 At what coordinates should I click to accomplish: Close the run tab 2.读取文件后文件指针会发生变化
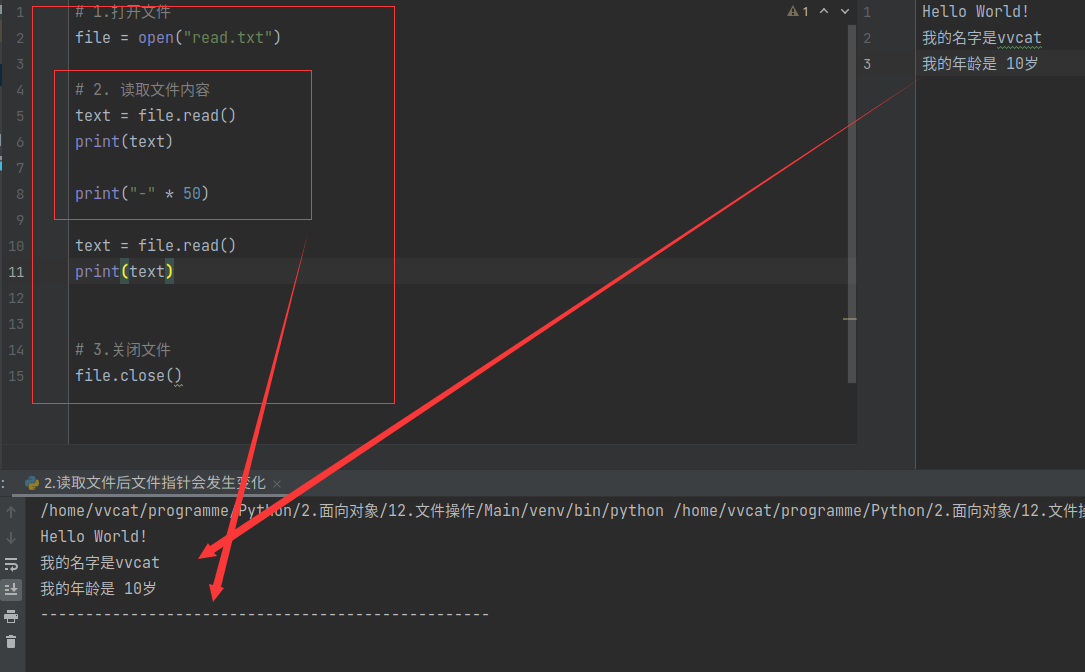click(x=277, y=483)
